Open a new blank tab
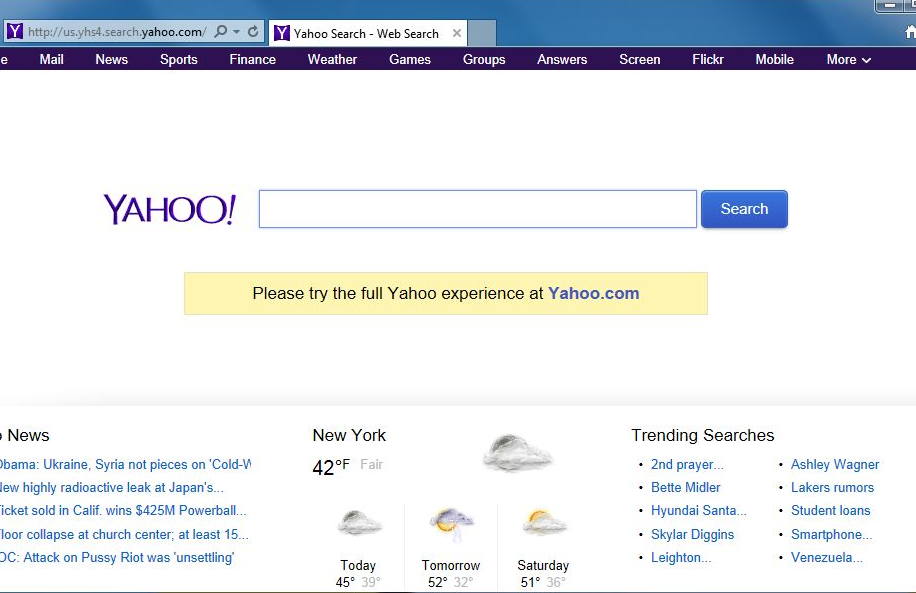916x593 pixels. tap(482, 33)
